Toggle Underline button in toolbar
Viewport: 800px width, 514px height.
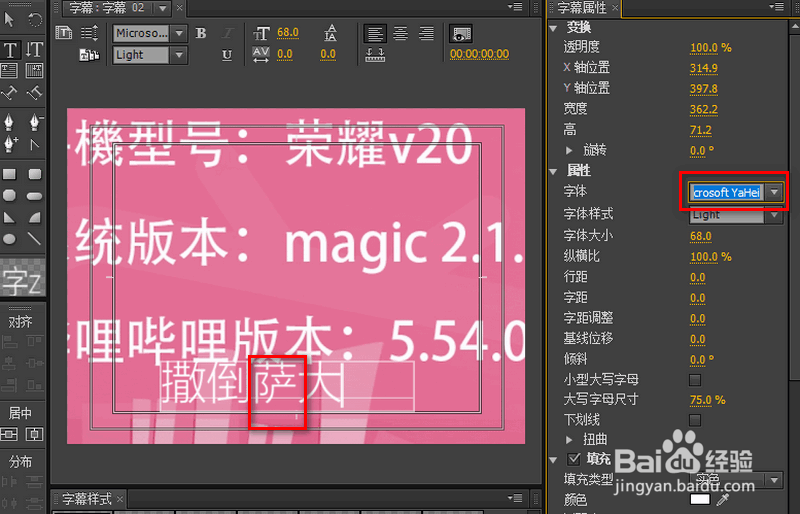pos(227,54)
